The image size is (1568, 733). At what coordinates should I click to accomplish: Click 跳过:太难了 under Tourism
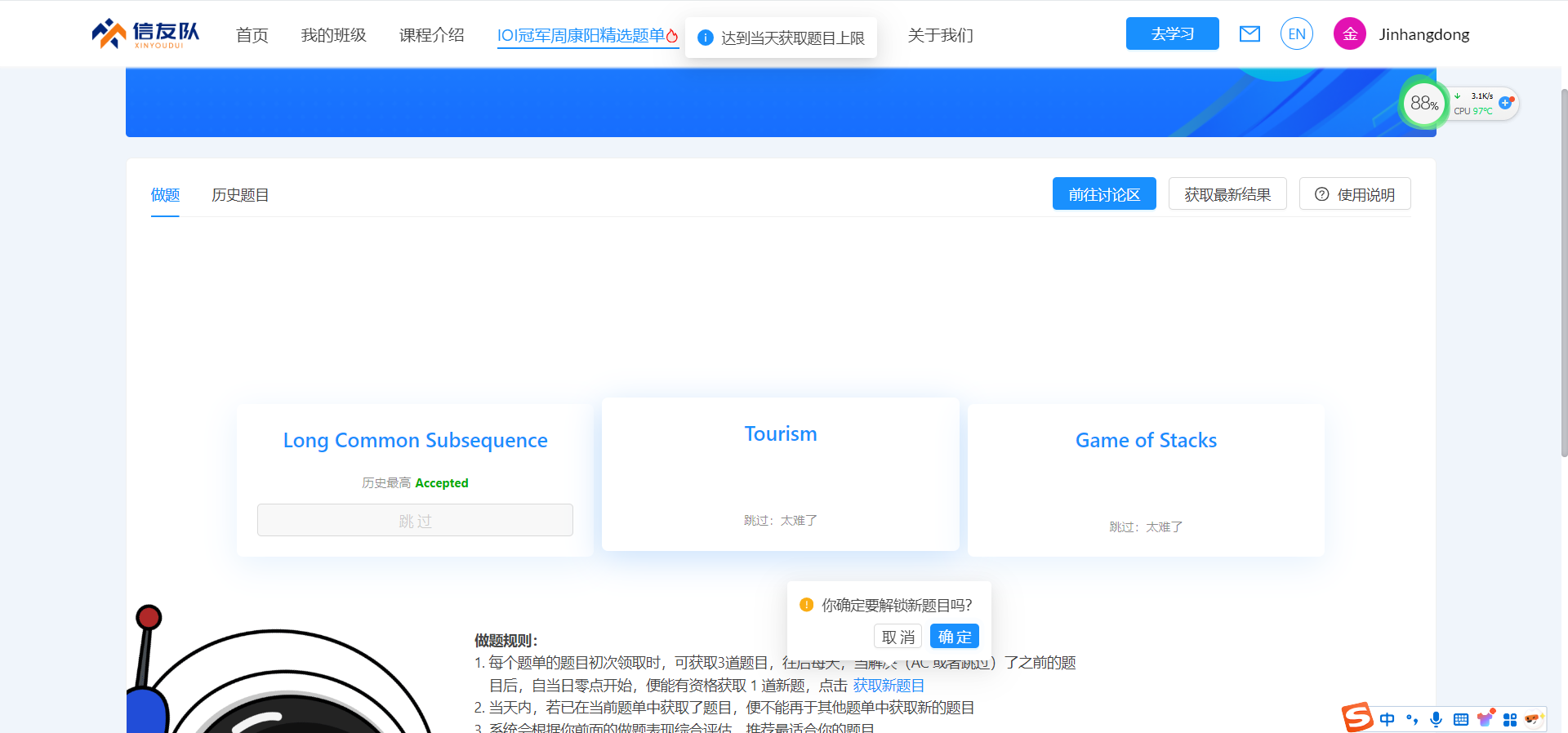coord(780,521)
